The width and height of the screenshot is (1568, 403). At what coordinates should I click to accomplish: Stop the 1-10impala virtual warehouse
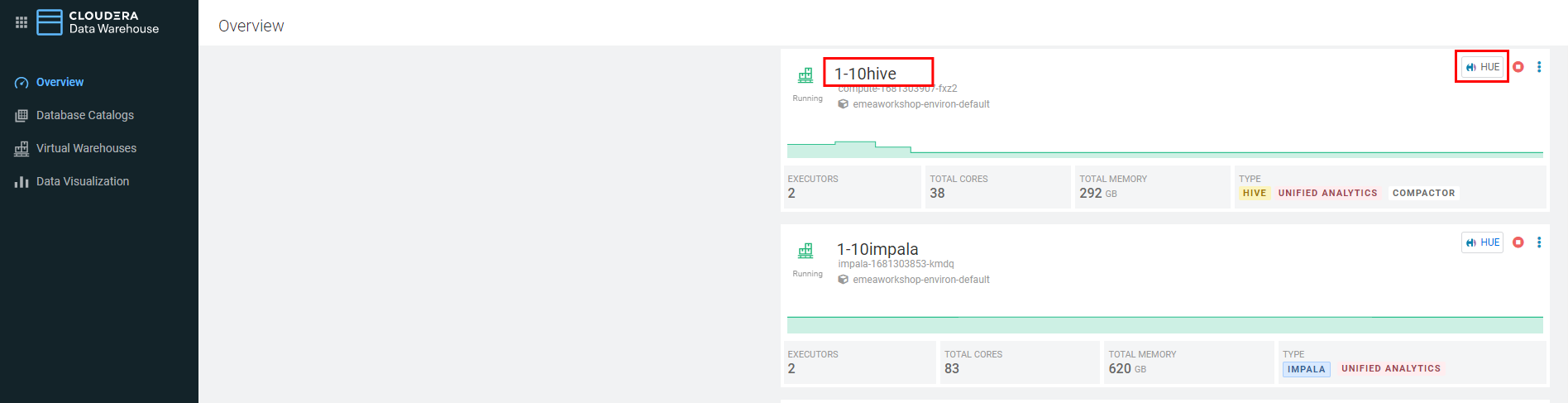[x=1518, y=242]
